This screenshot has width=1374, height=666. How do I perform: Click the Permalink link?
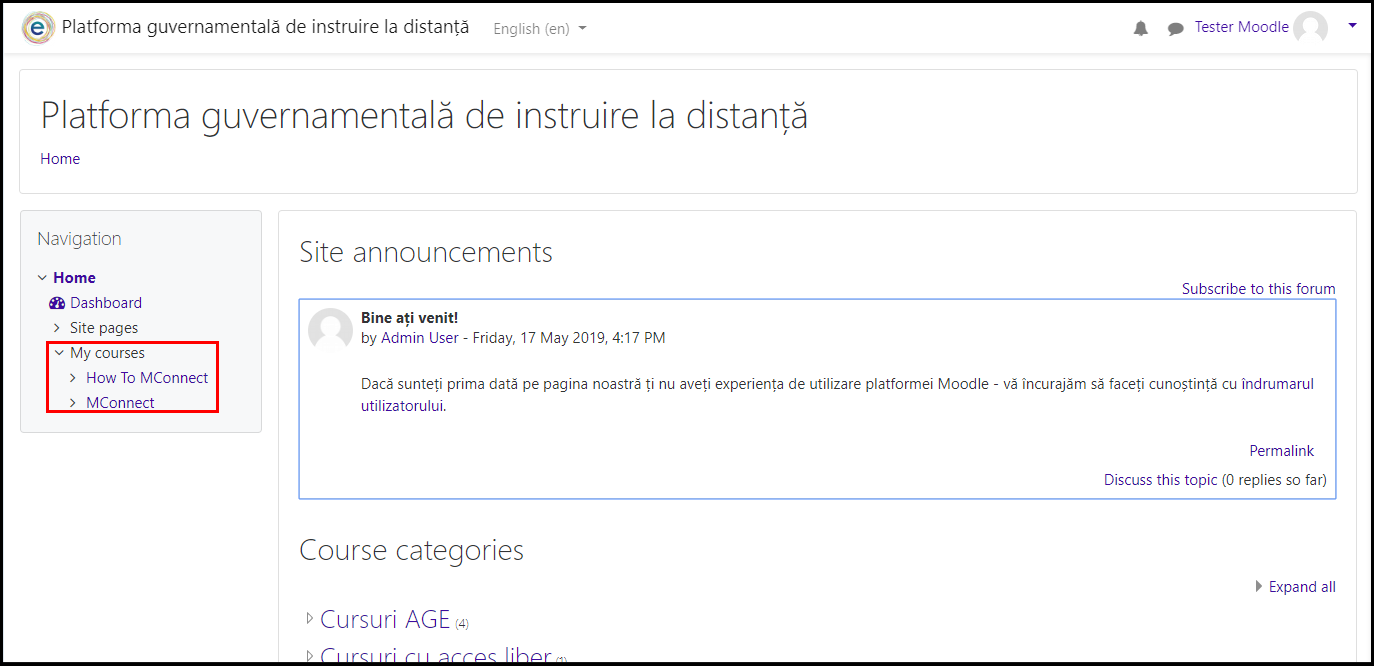[1282, 451]
